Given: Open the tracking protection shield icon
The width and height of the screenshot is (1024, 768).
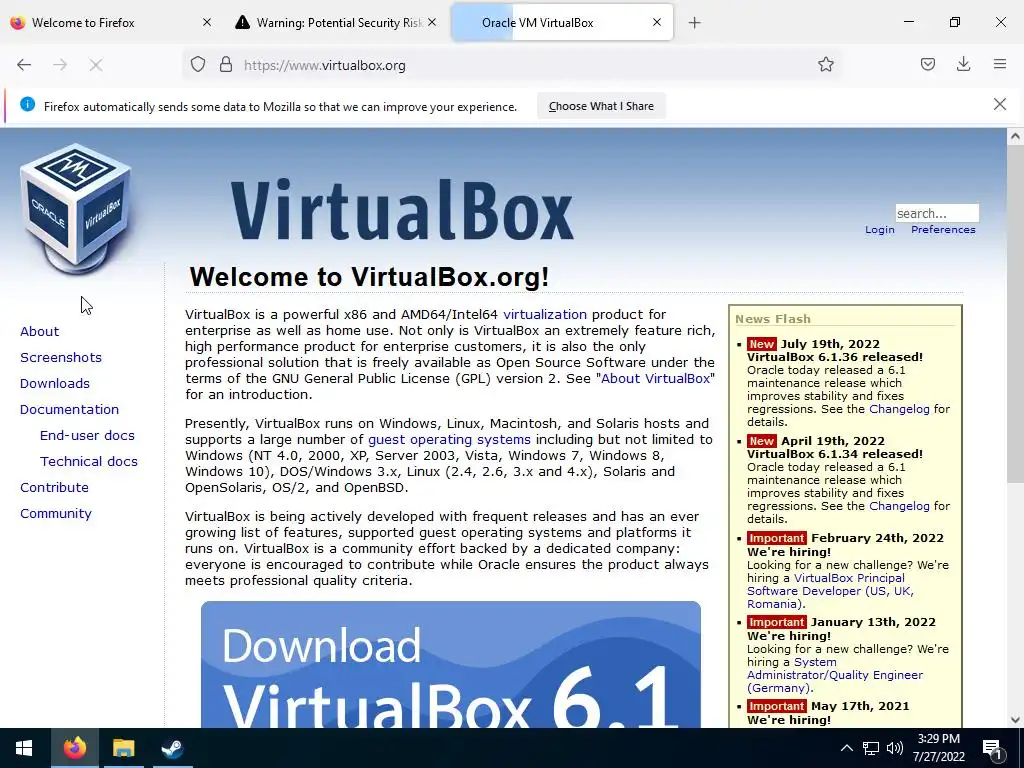Looking at the screenshot, I should coord(198,65).
